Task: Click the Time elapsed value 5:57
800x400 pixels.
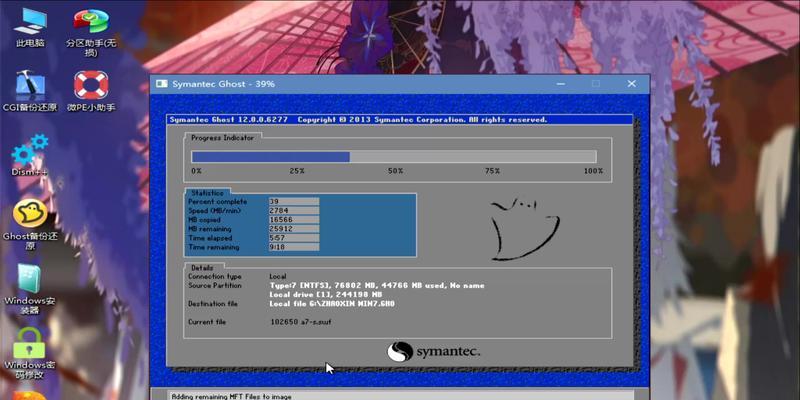Action: pyautogui.click(x=294, y=238)
